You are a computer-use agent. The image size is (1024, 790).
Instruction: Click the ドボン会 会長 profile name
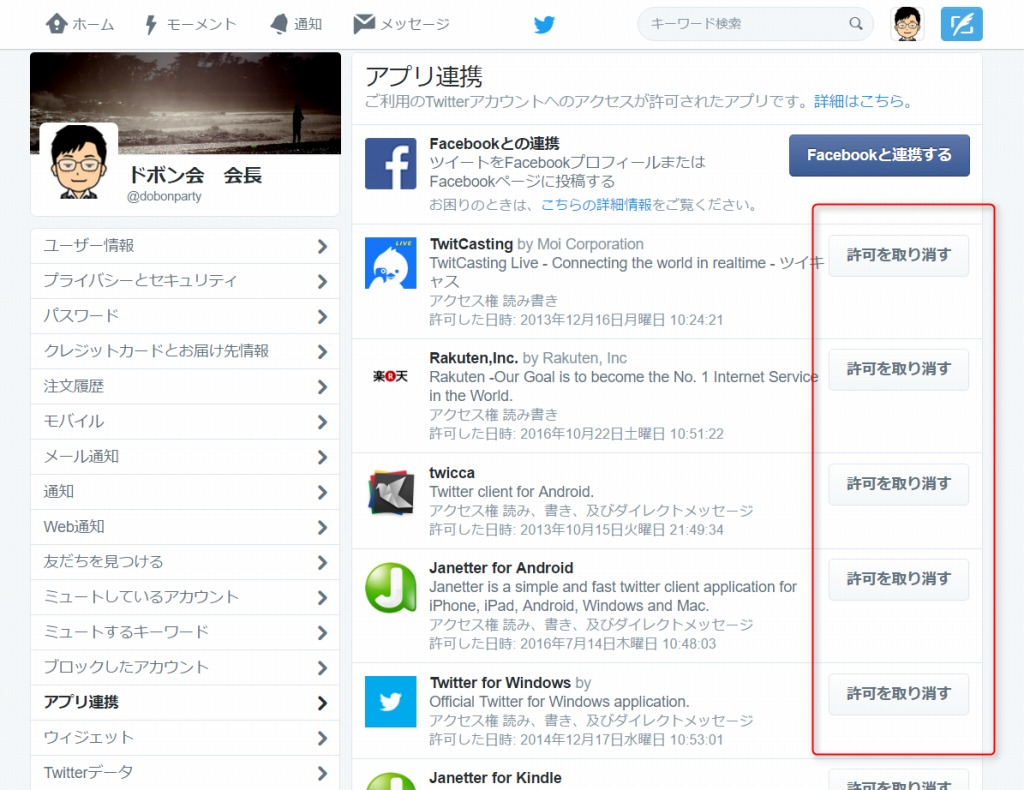pyautogui.click(x=195, y=175)
